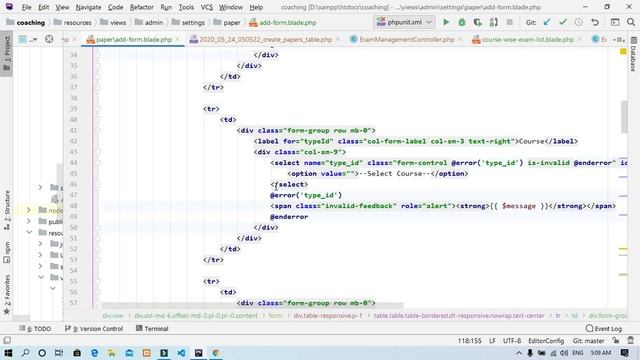The image size is (640, 360).
Task: Click the lock icon in status bar
Action: (616, 340)
